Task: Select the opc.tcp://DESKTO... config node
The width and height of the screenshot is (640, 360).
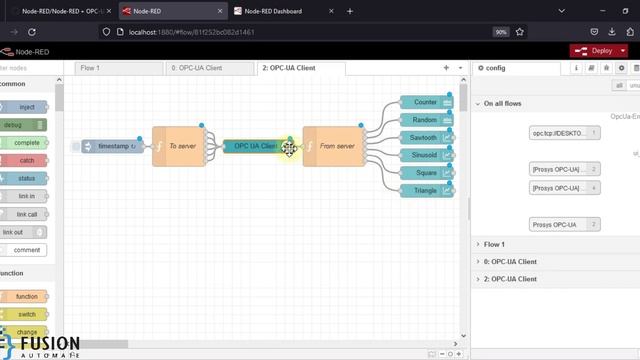Action: [564, 133]
